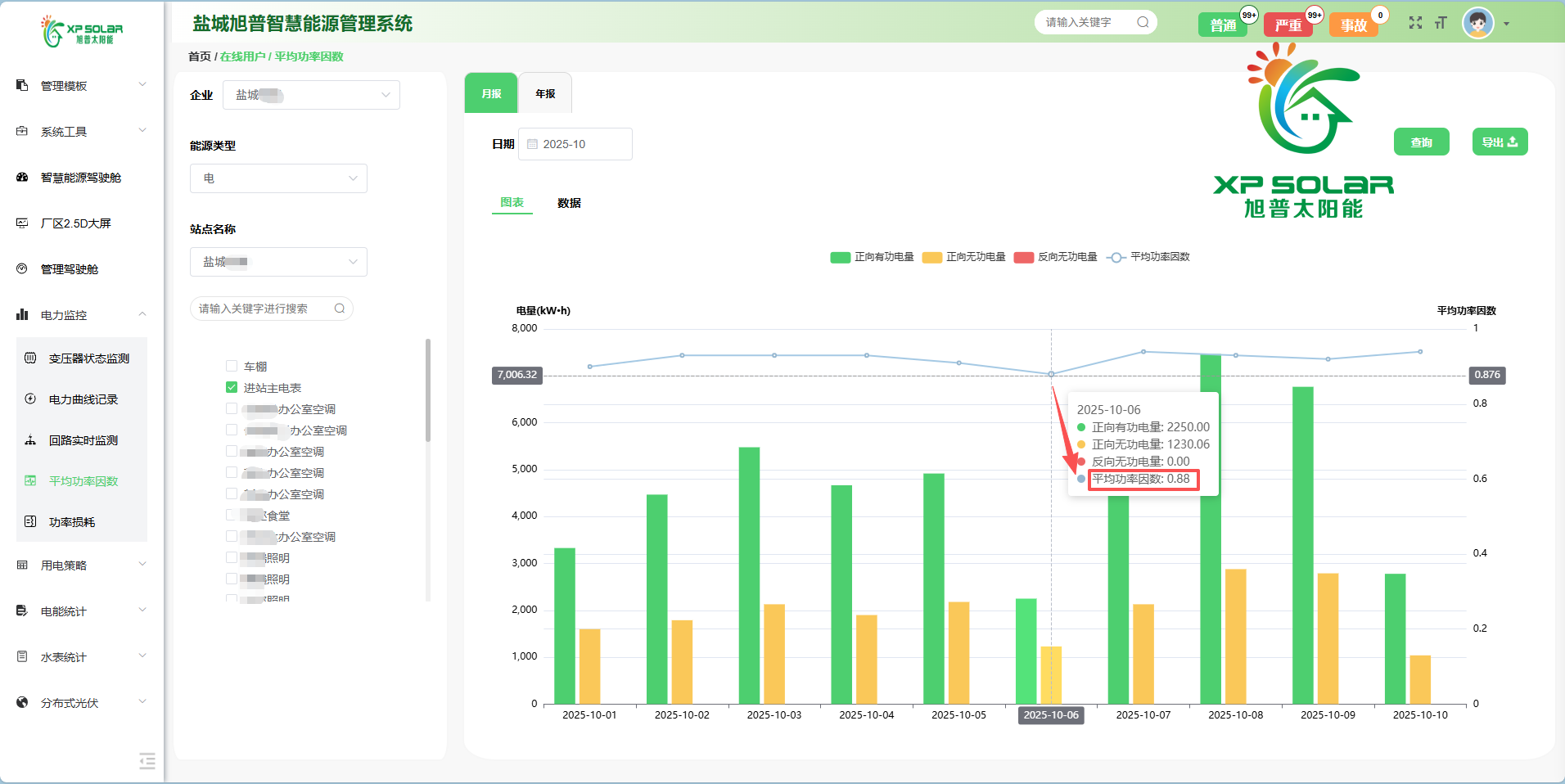Image resolution: width=1565 pixels, height=784 pixels.
Task: Switch to the 数据 view tab
Action: tap(569, 203)
